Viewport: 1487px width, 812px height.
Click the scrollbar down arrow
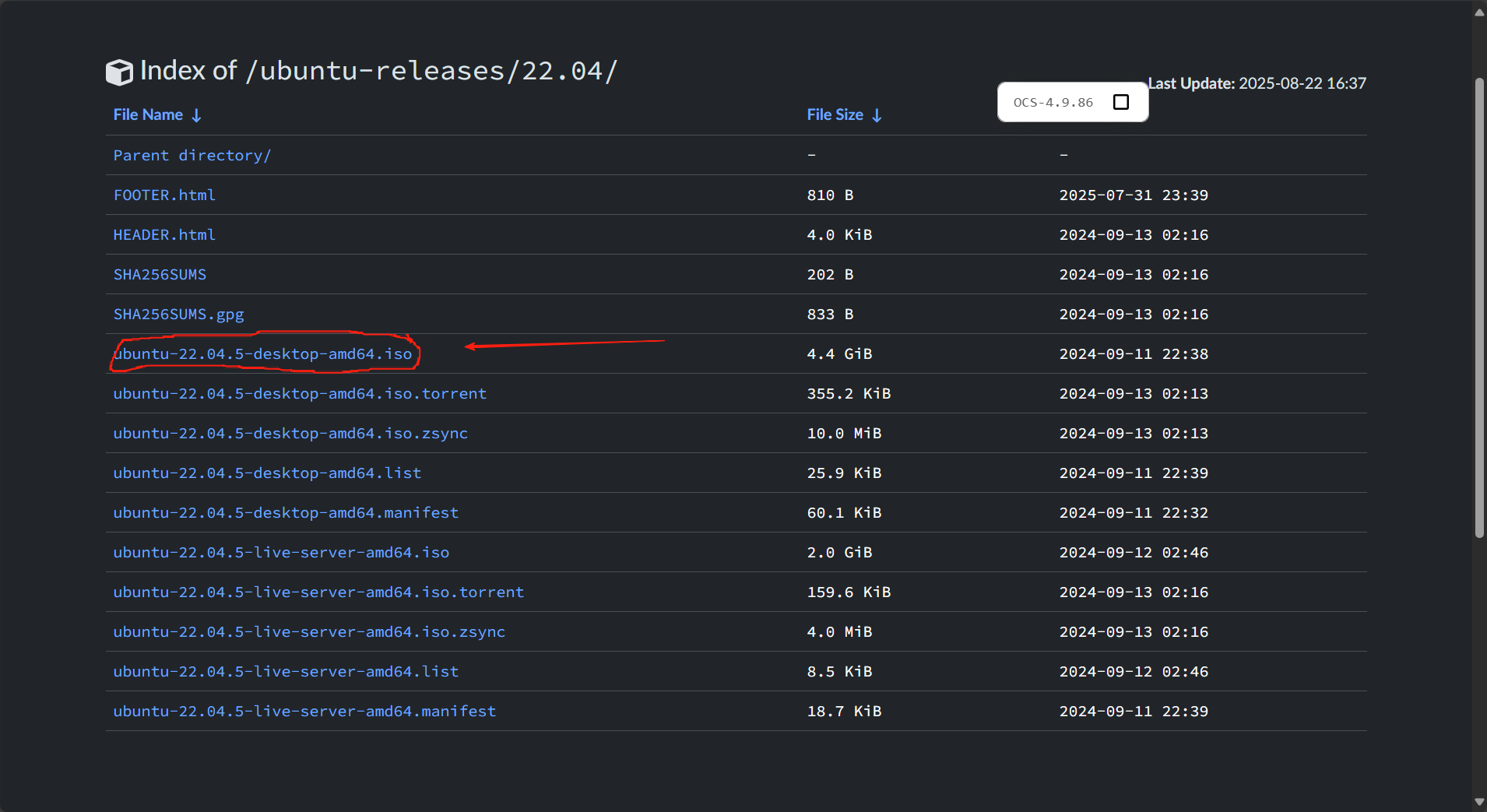click(1479, 802)
